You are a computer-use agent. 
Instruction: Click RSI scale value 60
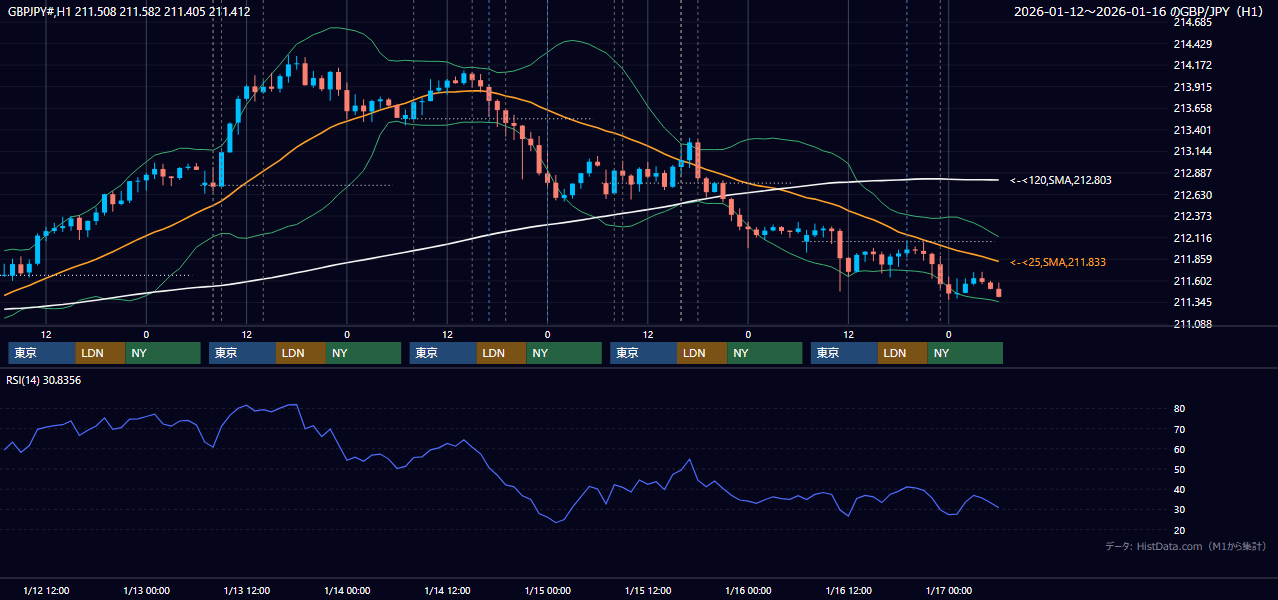[1180, 449]
